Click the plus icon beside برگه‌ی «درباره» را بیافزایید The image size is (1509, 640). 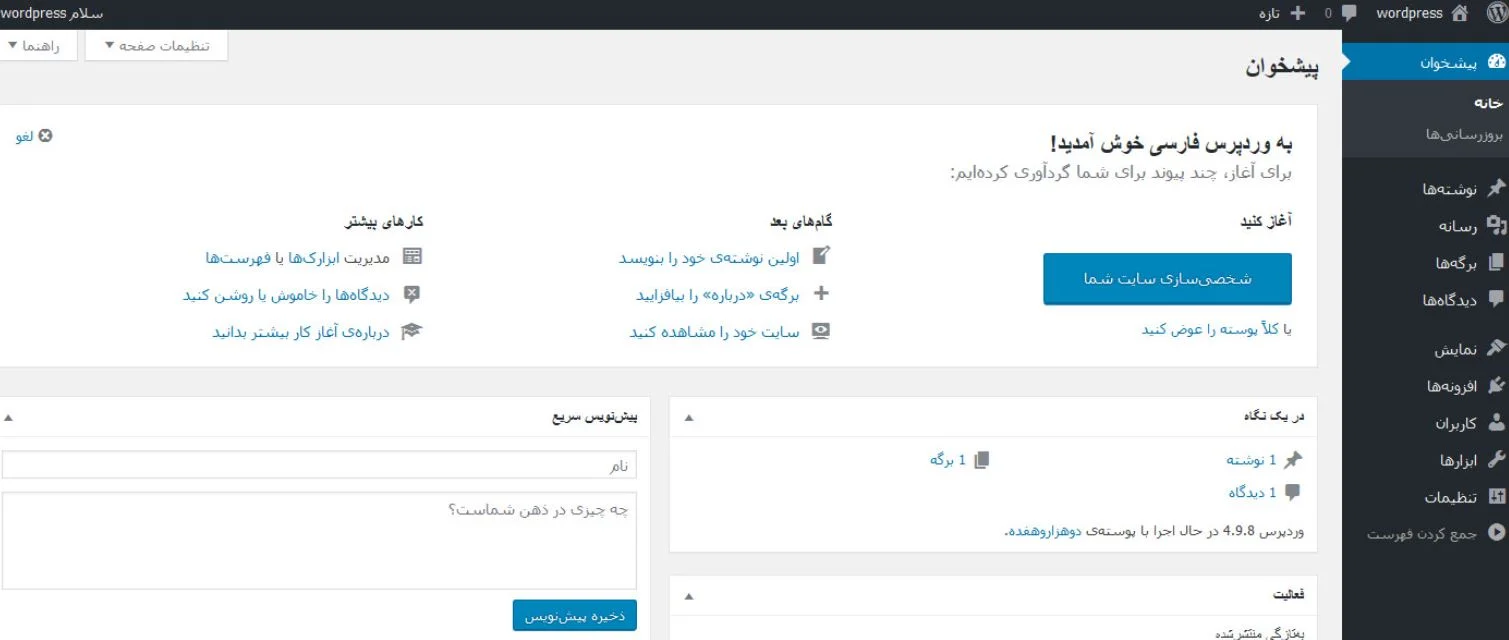tap(821, 294)
